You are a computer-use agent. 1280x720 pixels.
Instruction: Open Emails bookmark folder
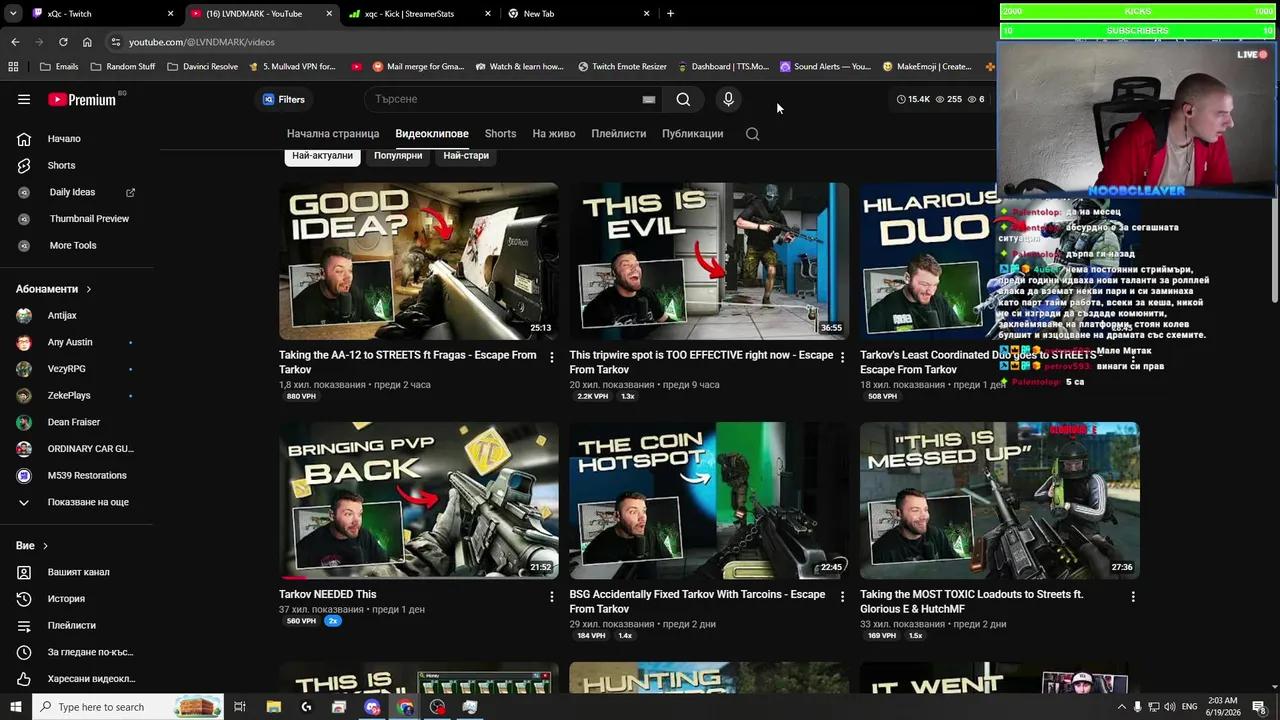tap(59, 67)
